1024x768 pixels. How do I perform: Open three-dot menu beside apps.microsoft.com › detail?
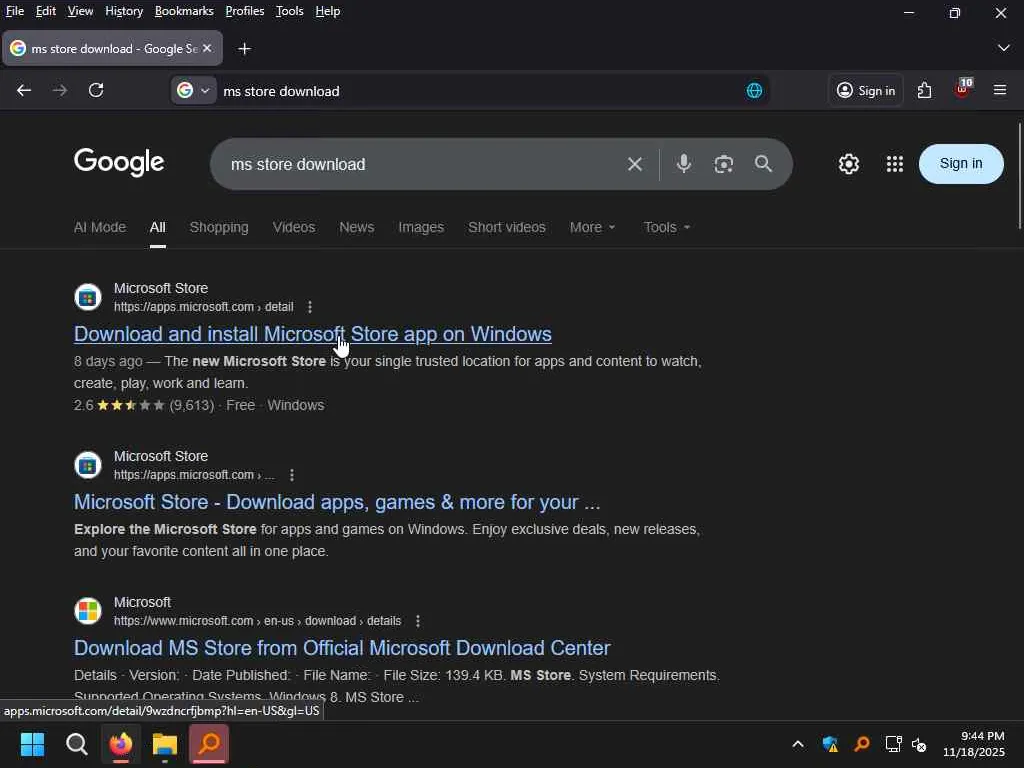click(310, 307)
